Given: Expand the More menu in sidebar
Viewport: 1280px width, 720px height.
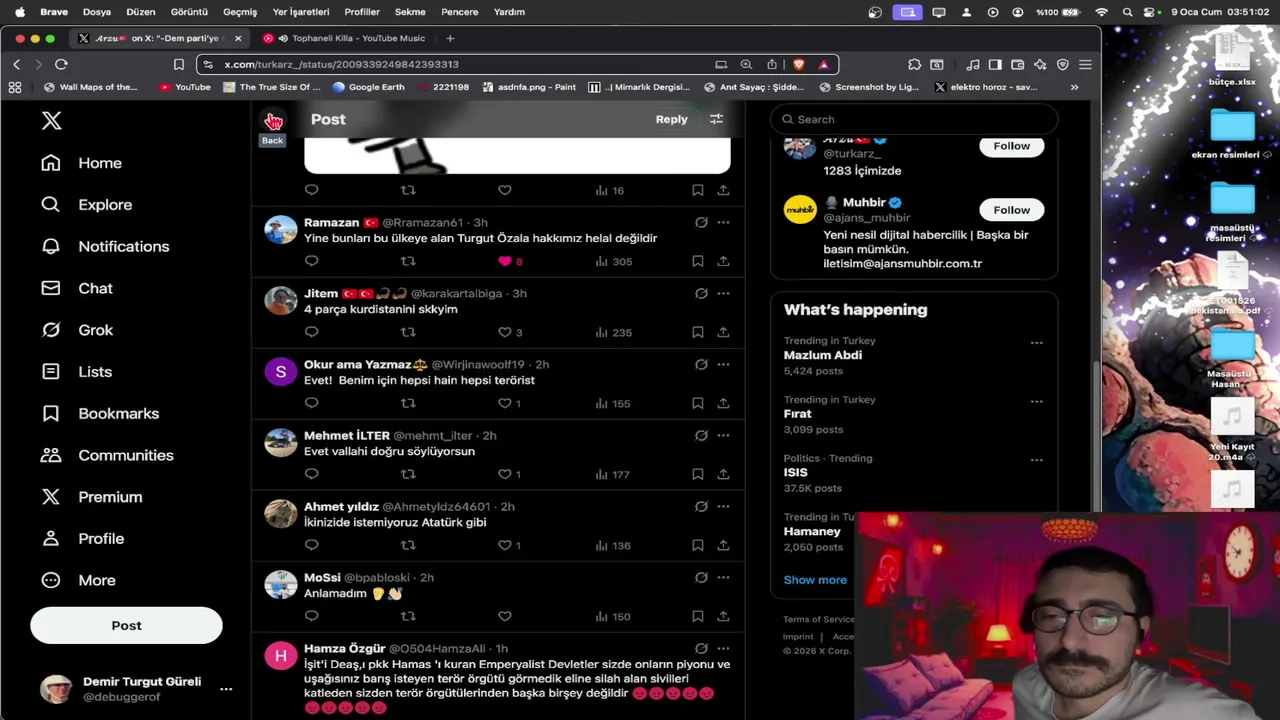Looking at the screenshot, I should (x=78, y=580).
